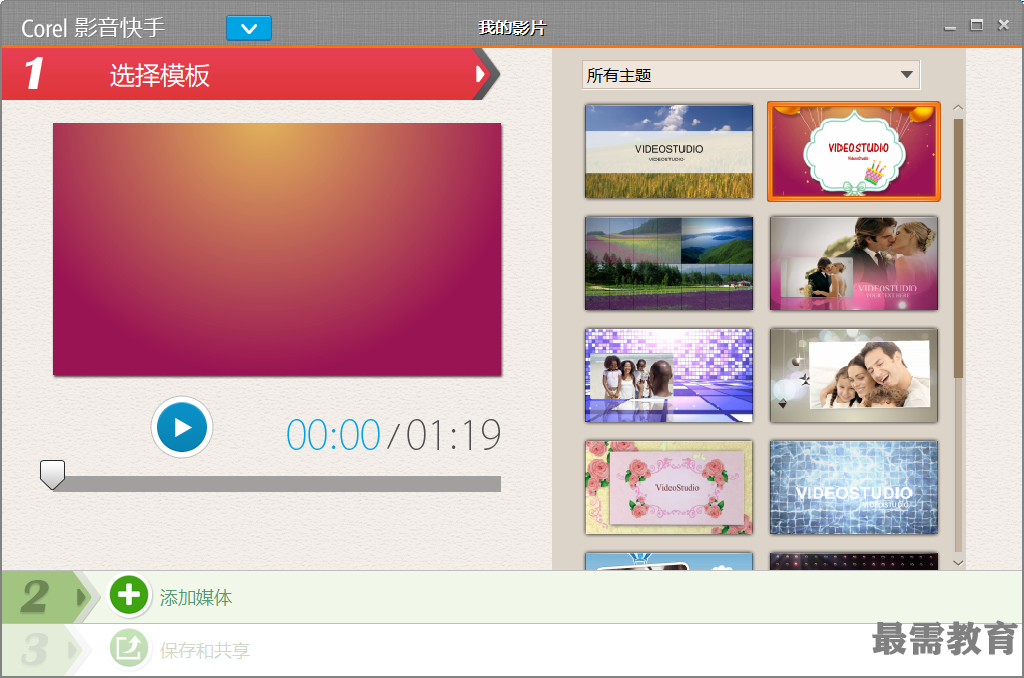The image size is (1024, 678).
Task: Click scrollbar up arrow in template list
Action: point(958,107)
